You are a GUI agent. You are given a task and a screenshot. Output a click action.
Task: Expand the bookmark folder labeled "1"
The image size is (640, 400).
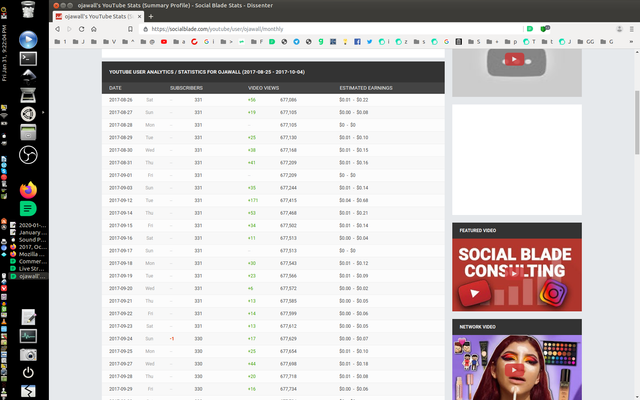60,42
